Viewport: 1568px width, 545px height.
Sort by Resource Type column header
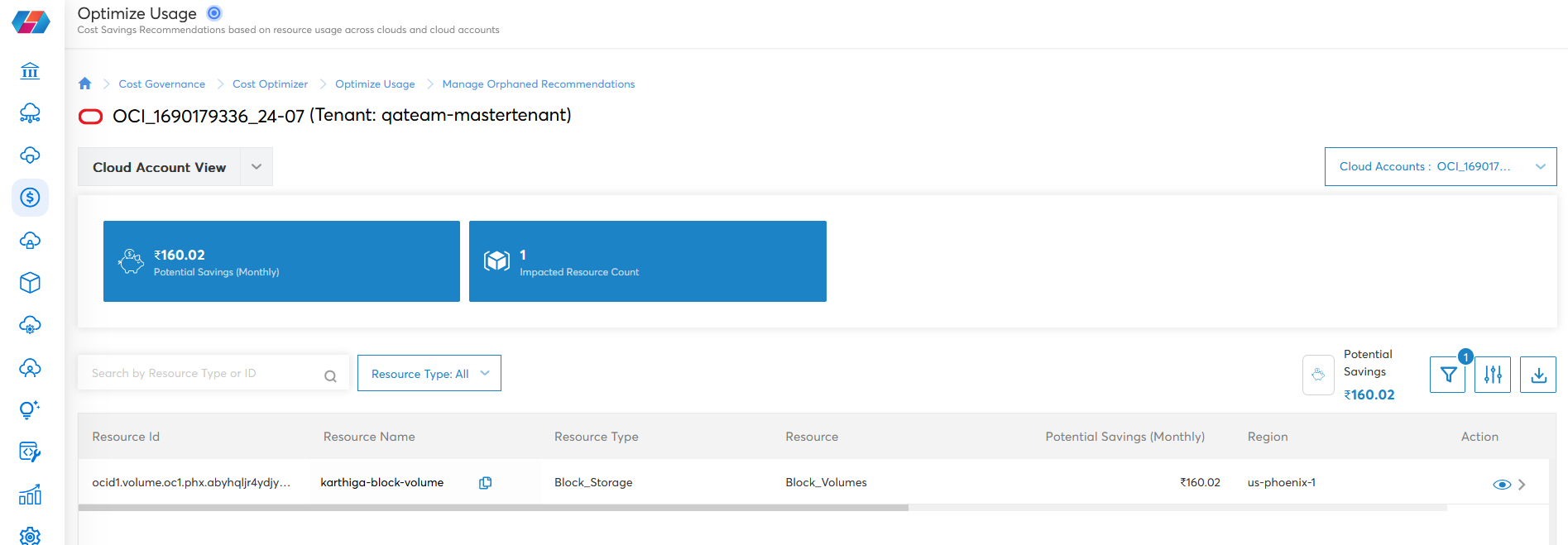point(597,437)
